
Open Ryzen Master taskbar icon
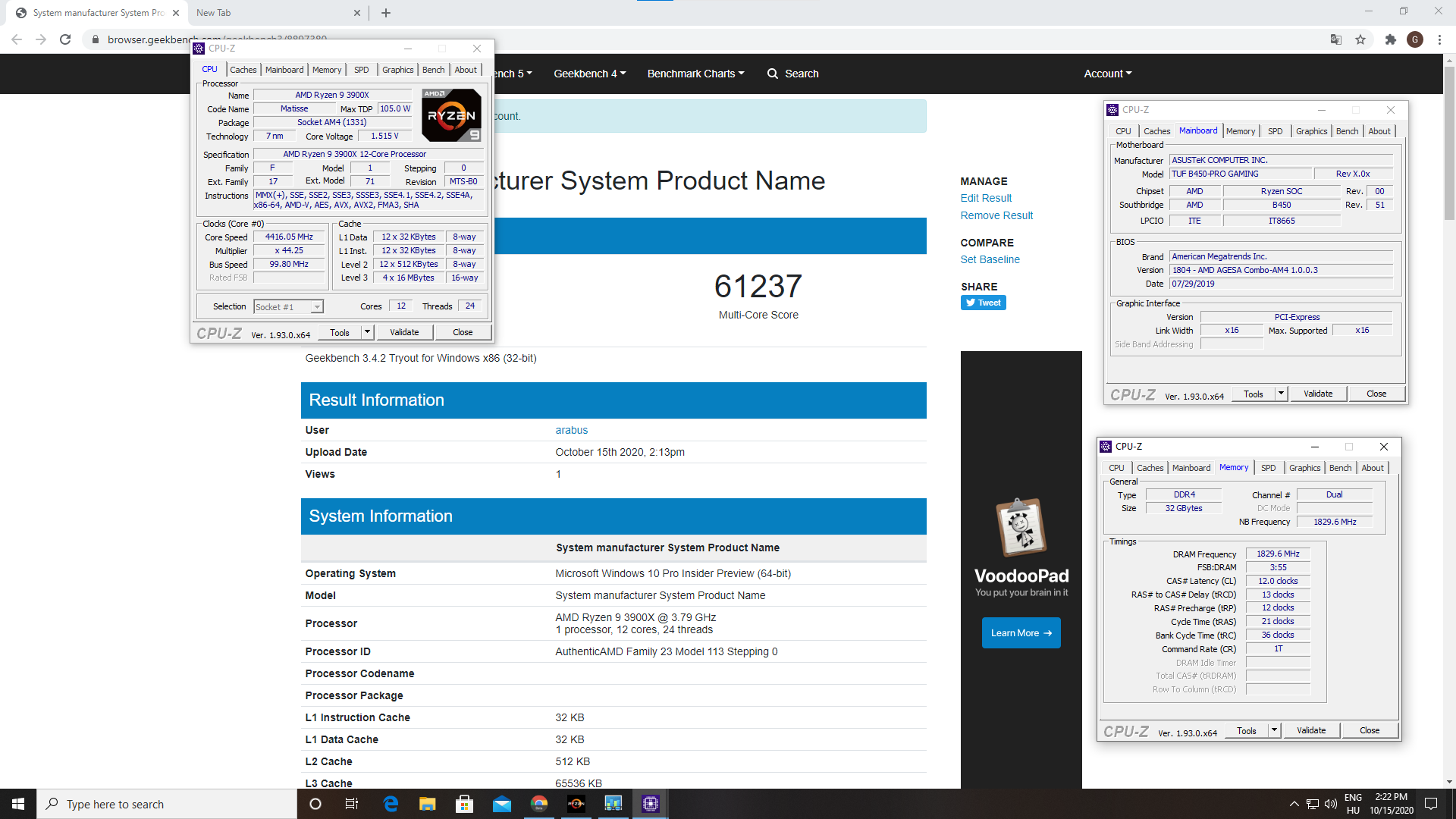coord(576,804)
